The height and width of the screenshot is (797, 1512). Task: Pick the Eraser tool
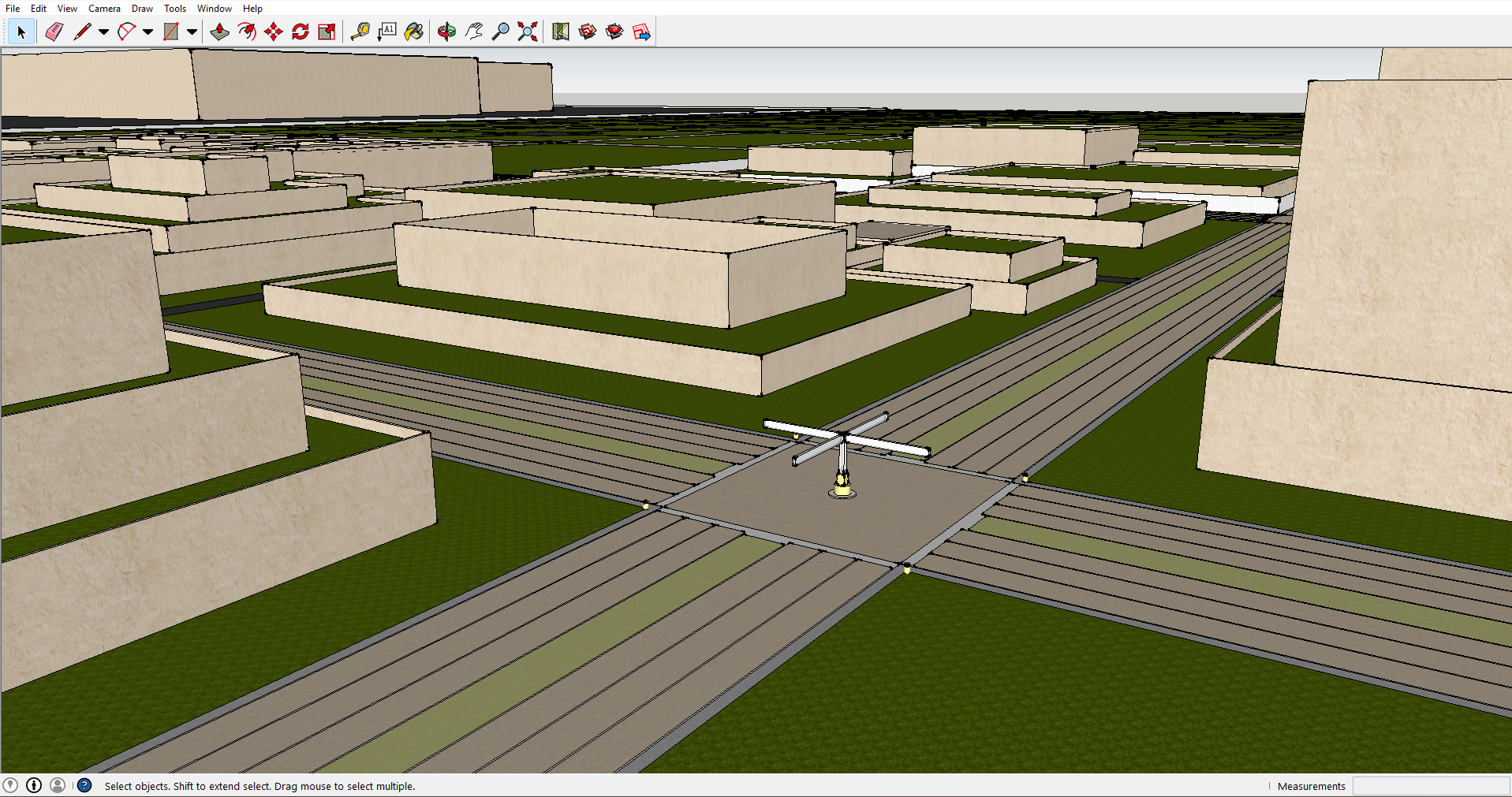click(54, 32)
